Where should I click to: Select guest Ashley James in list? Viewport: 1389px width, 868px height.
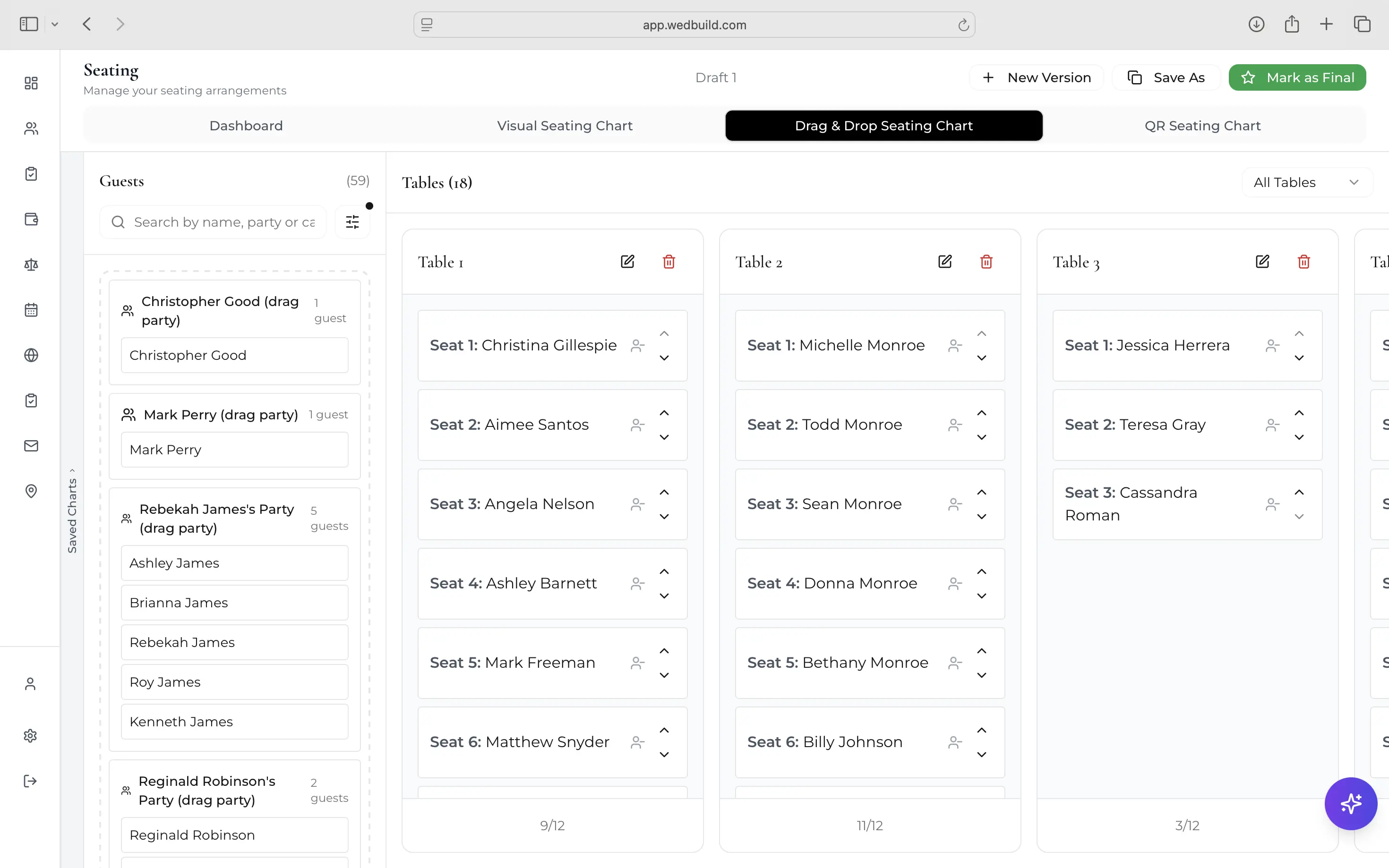pos(234,563)
